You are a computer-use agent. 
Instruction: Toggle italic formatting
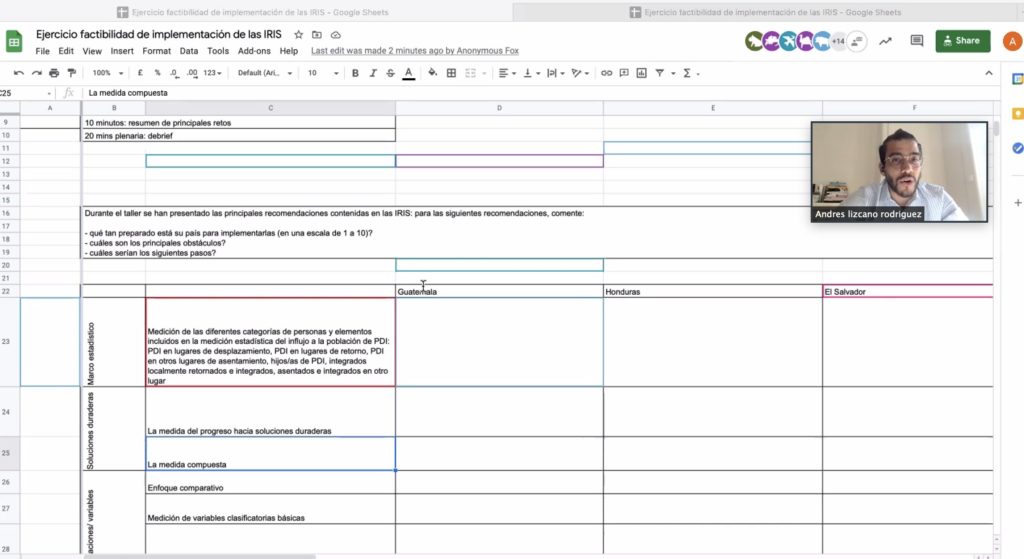tap(372, 73)
